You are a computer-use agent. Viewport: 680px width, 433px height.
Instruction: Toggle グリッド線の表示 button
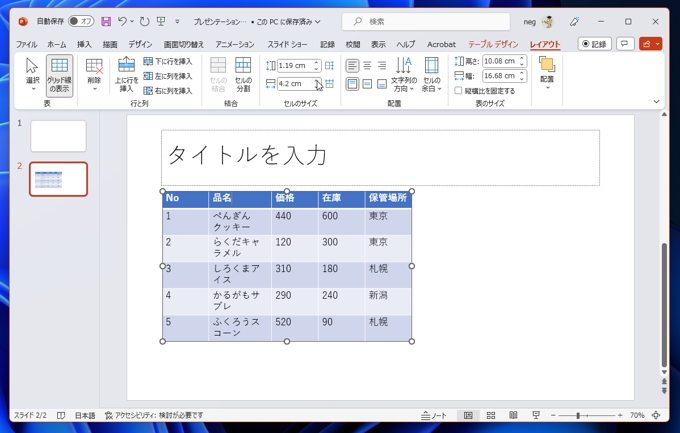[59, 75]
